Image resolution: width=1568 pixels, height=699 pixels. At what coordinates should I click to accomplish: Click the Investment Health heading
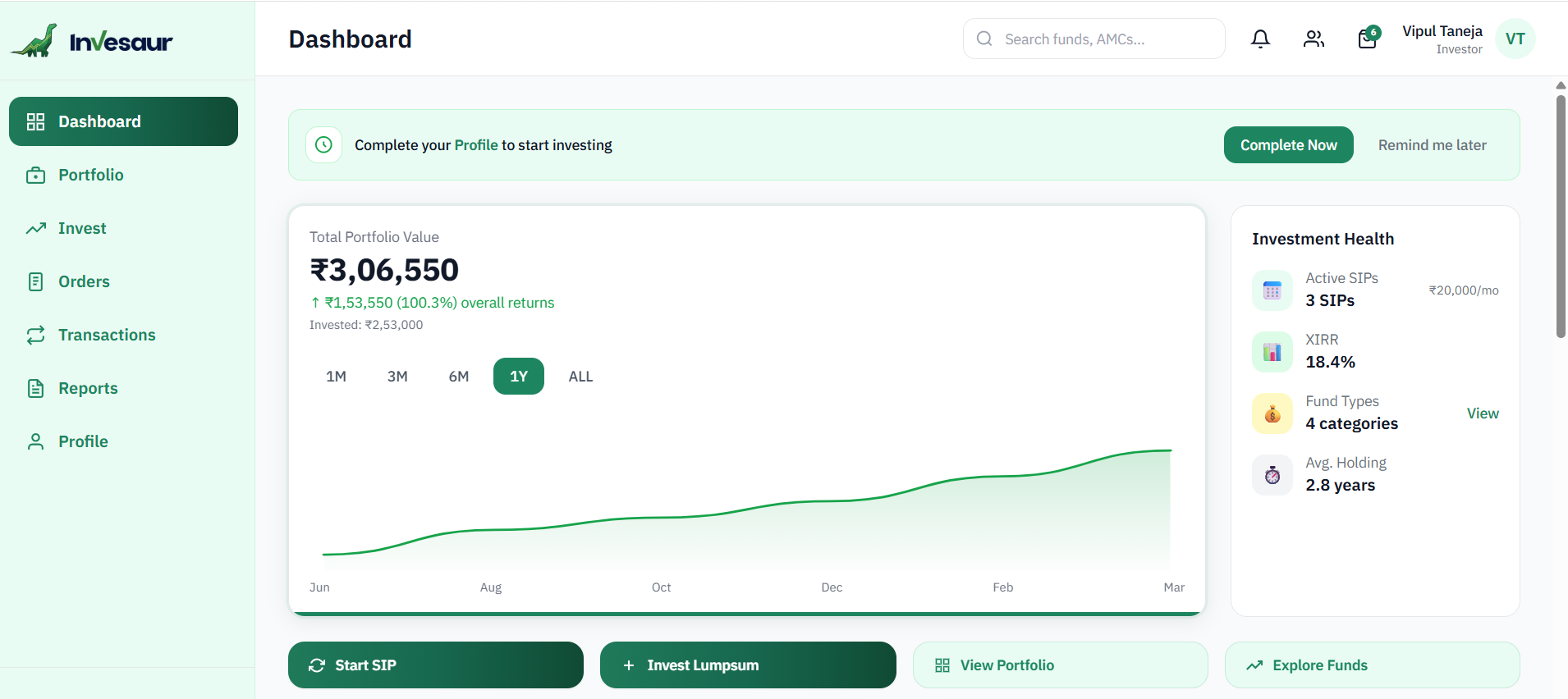pyautogui.click(x=1323, y=239)
